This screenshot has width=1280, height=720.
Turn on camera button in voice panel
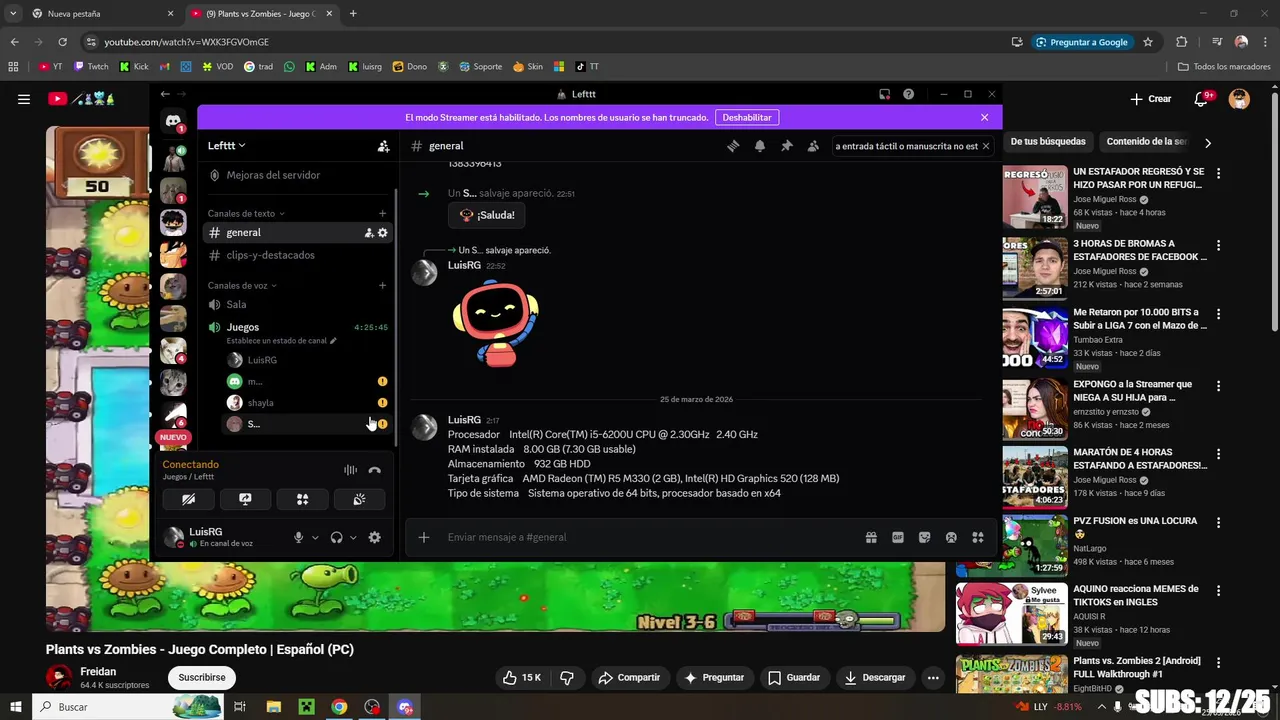tap(188, 499)
